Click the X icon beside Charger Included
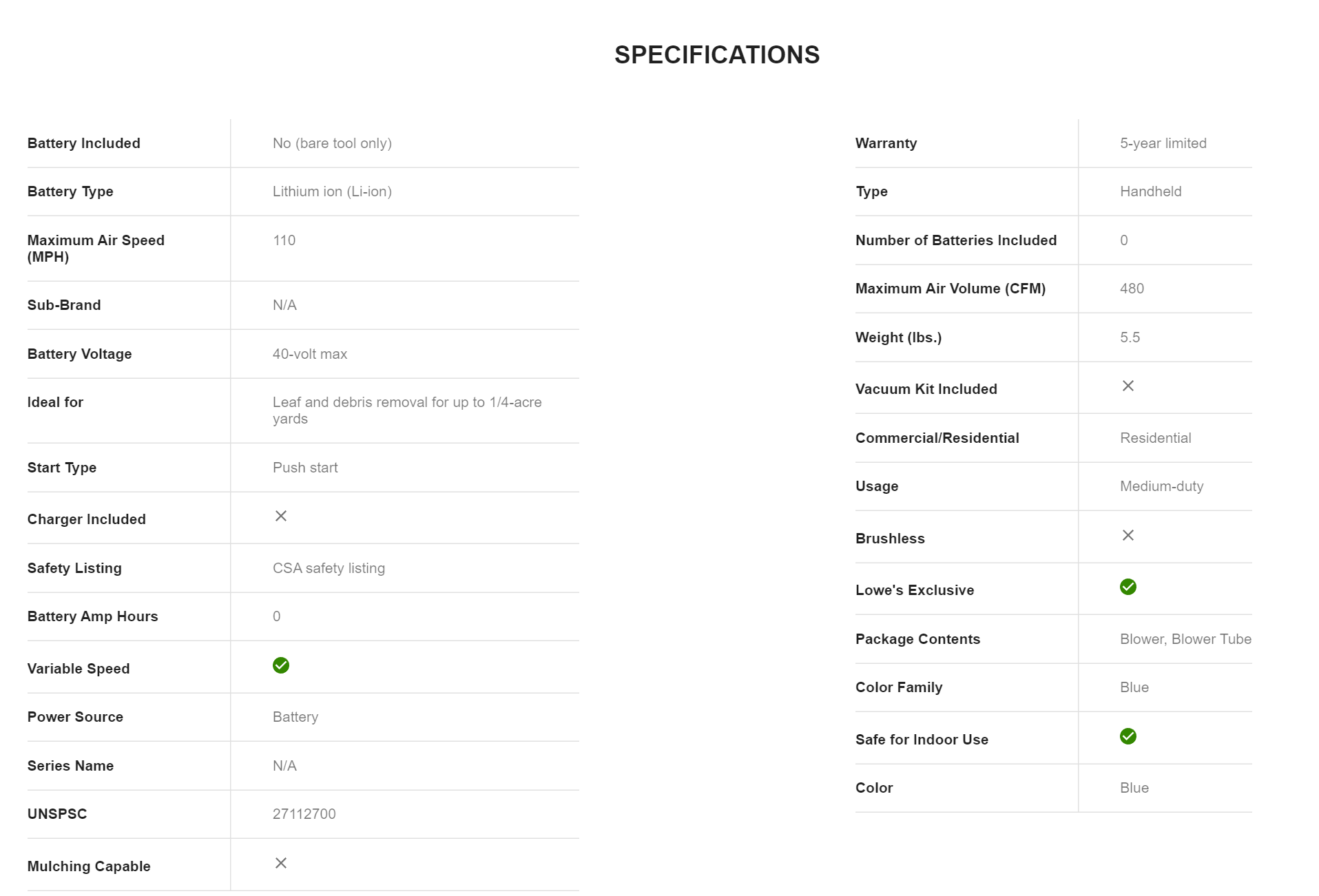Image resolution: width=1319 pixels, height=896 pixels. coord(281,516)
